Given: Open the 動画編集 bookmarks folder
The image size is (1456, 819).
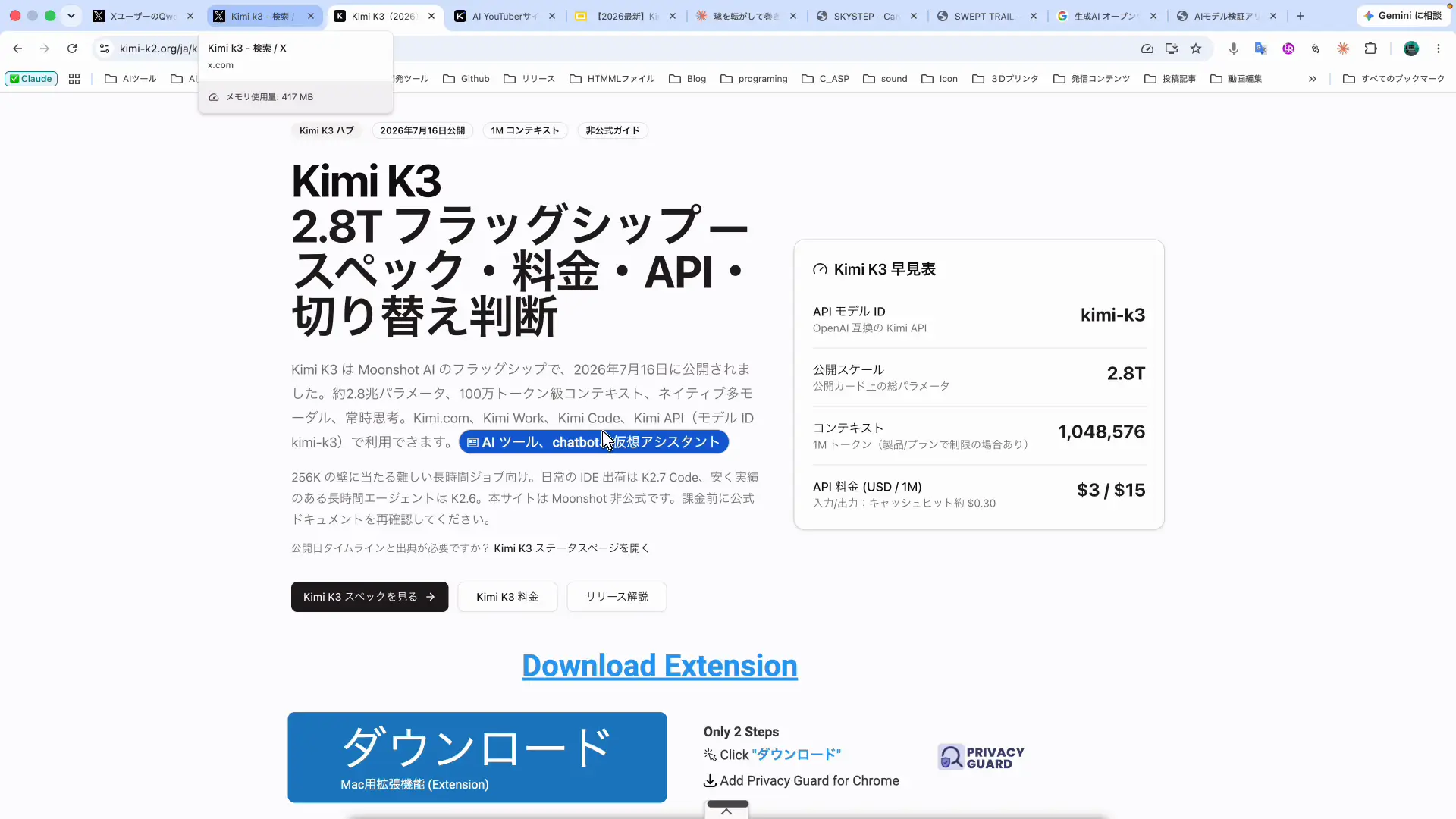Looking at the screenshot, I should click(x=1236, y=79).
